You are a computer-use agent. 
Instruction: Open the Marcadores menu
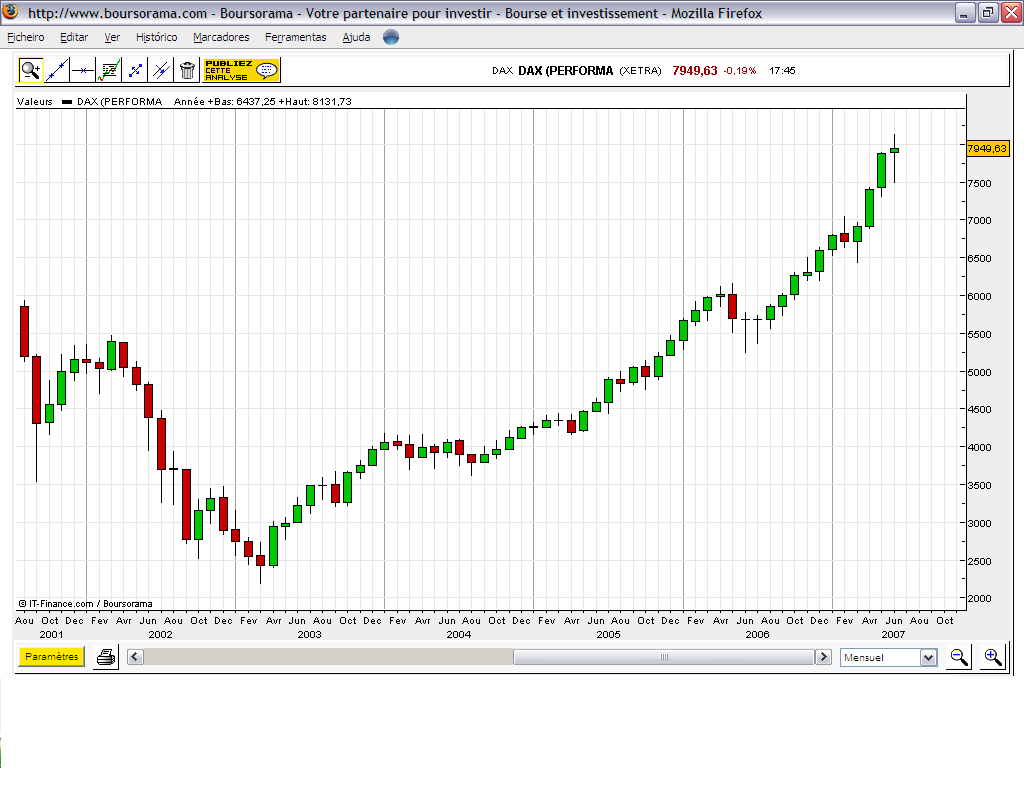(221, 37)
